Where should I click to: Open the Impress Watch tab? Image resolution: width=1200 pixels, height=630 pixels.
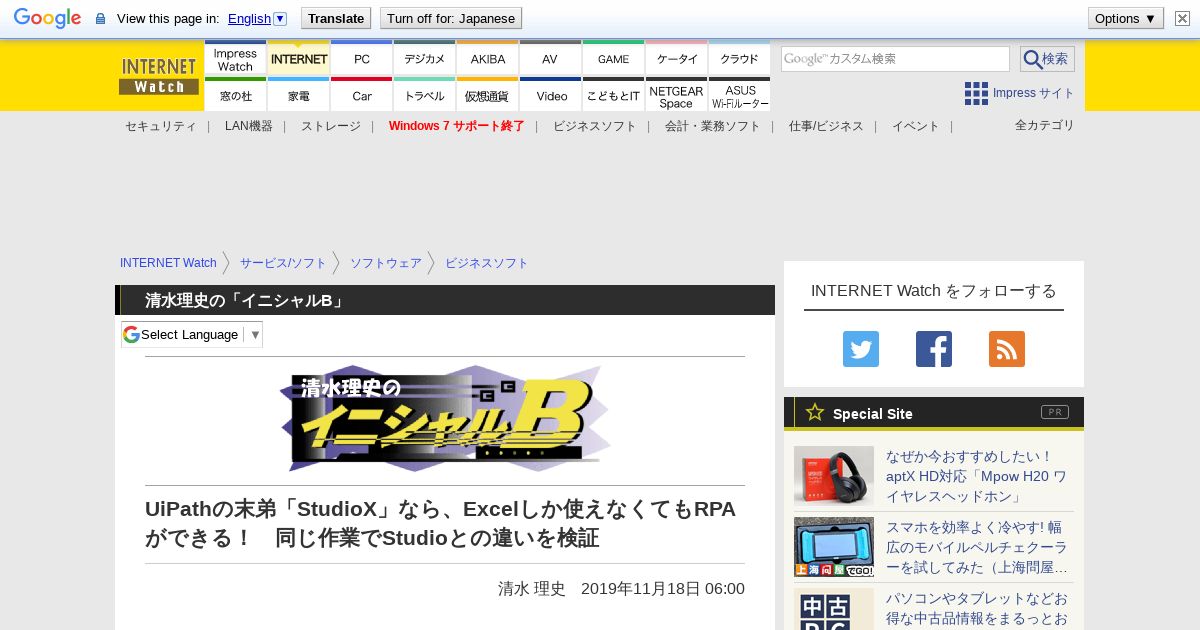click(x=235, y=58)
